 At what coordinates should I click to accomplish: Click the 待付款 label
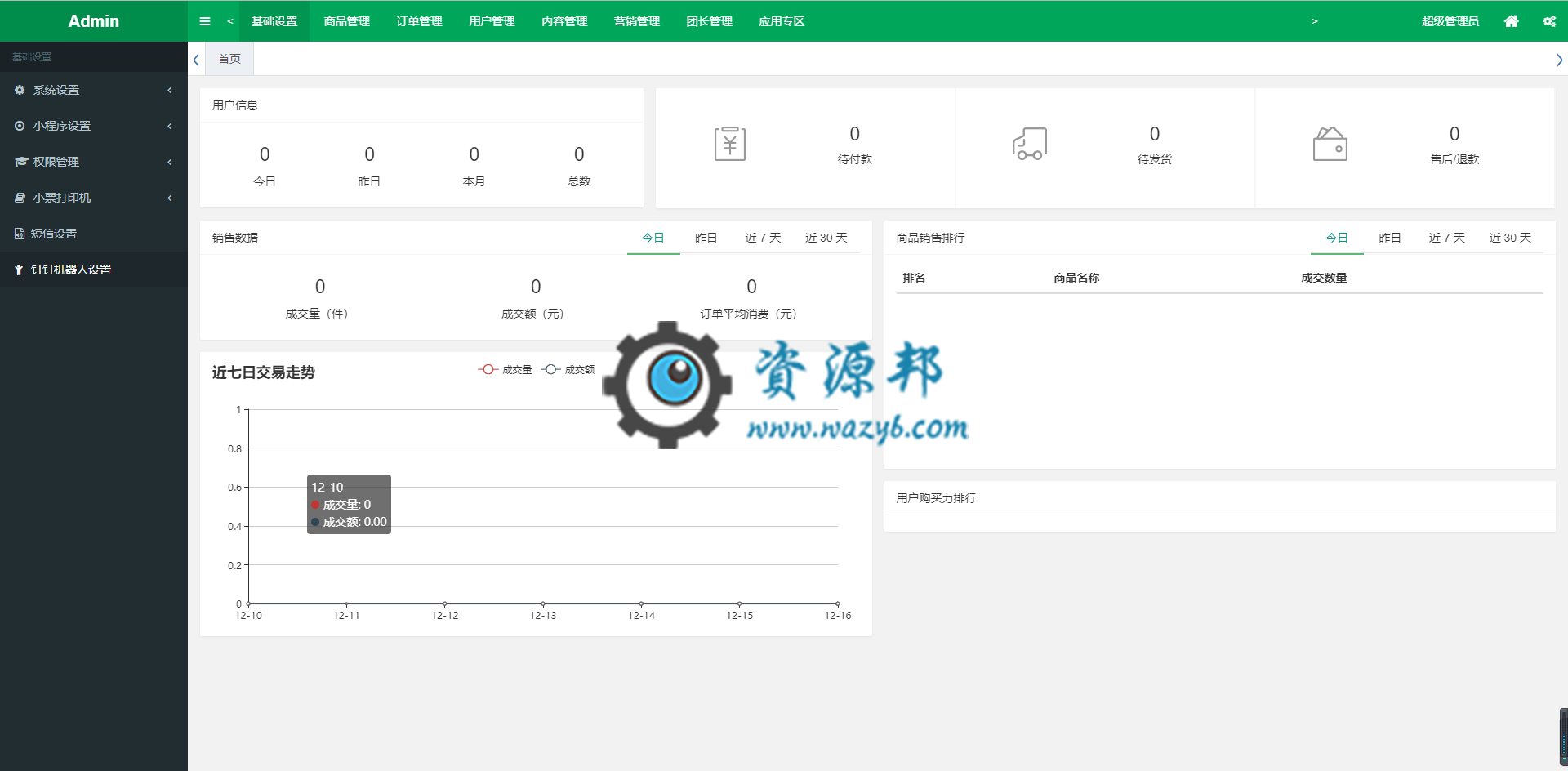855,159
